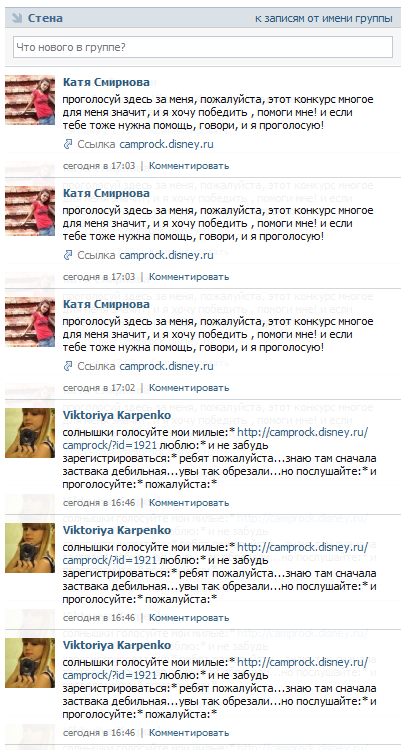Collapse the Стена wall section header
The width and height of the screenshot is (407, 750).
point(45,18)
